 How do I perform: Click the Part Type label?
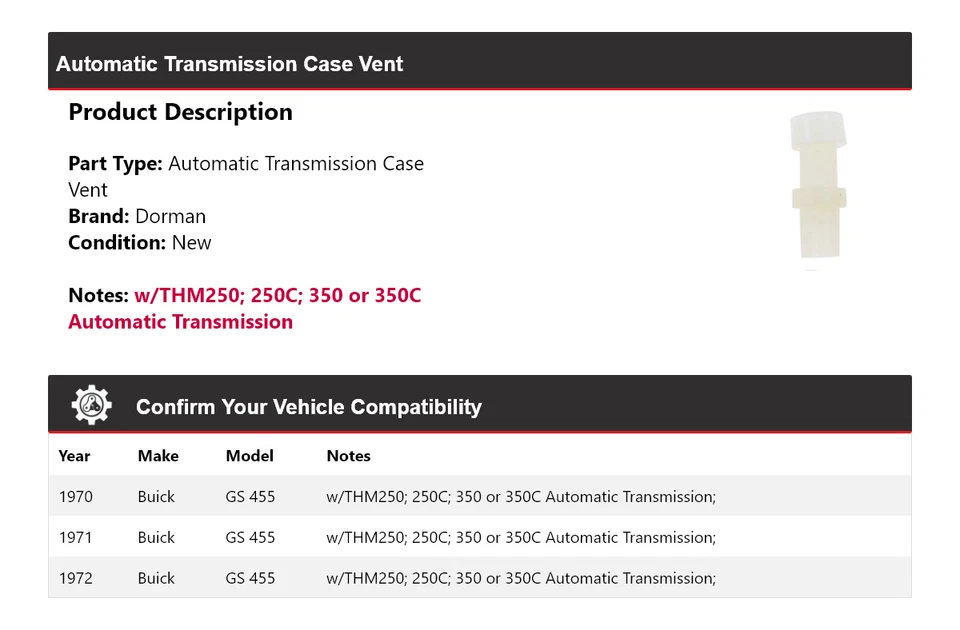(115, 163)
